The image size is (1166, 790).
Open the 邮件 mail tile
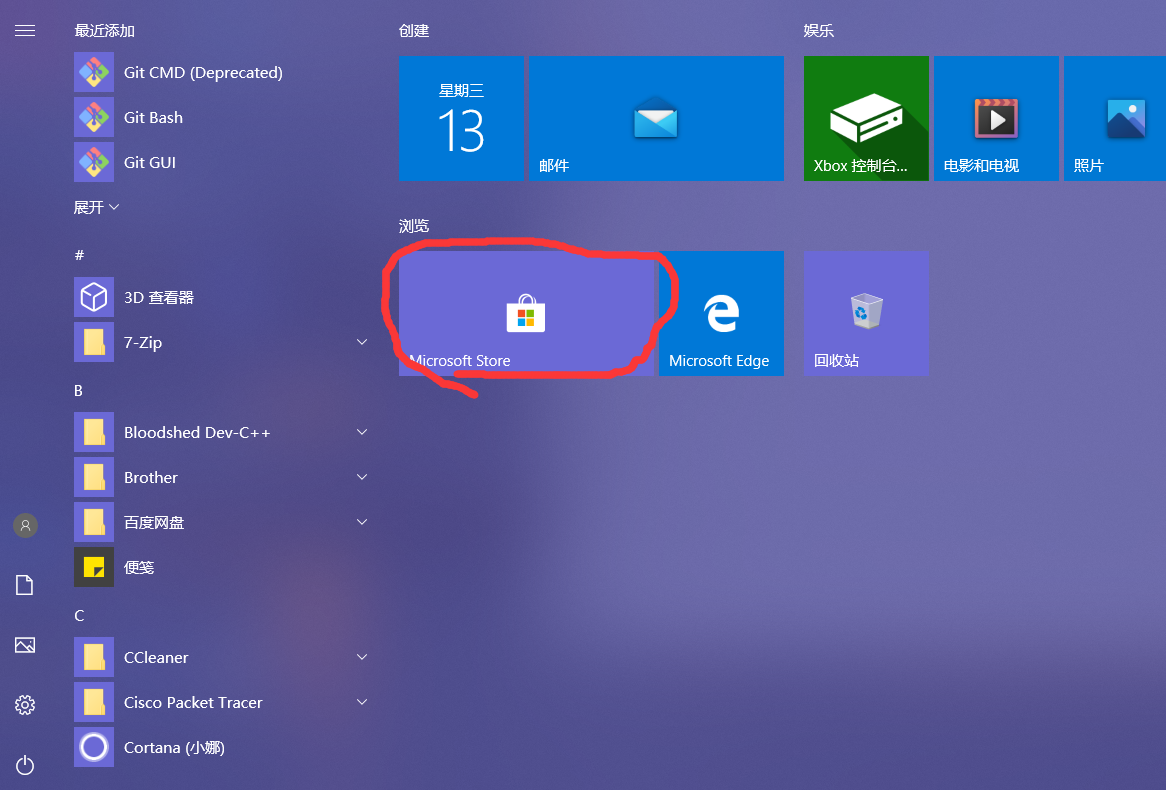click(x=656, y=118)
